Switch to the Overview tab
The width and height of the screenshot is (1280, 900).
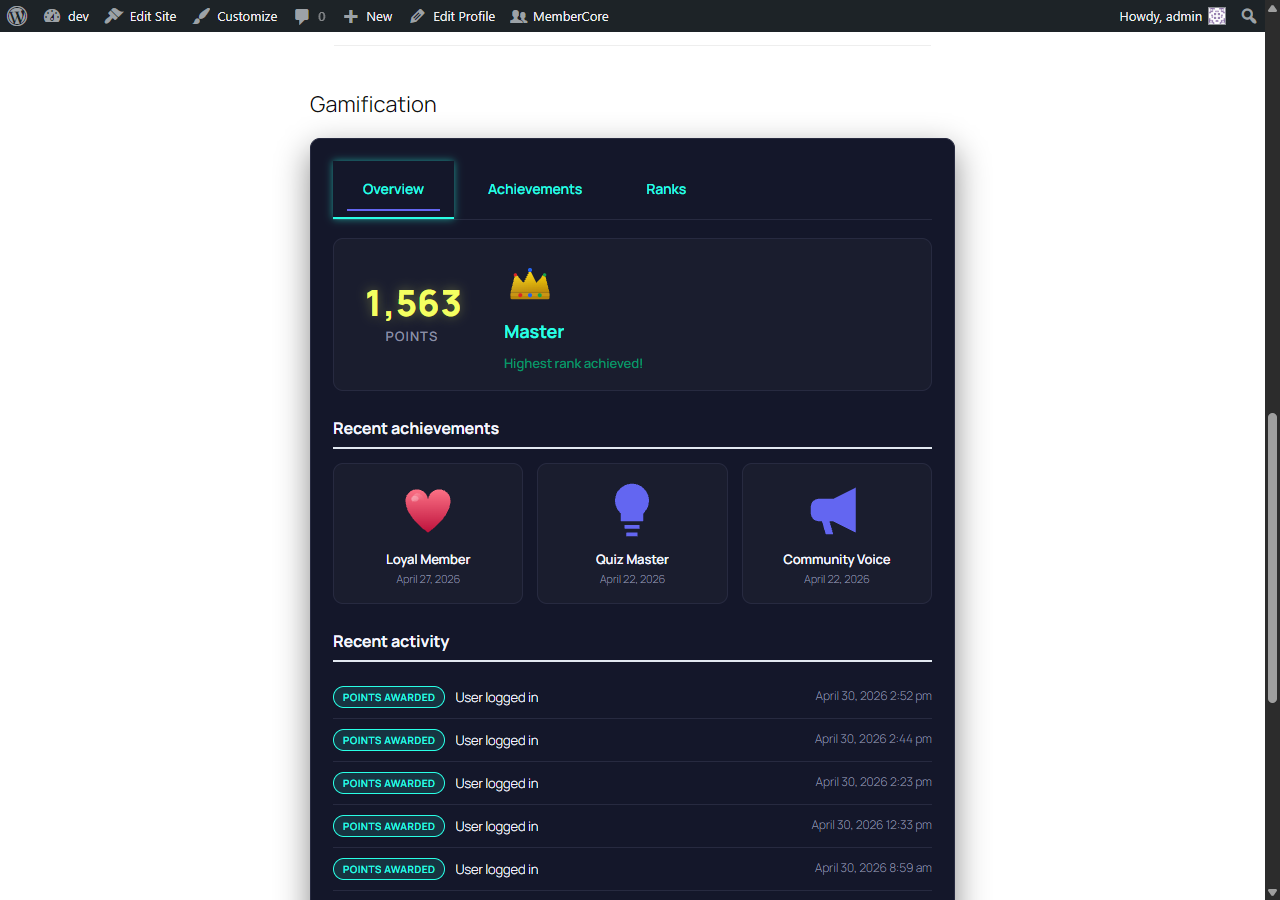(x=393, y=189)
